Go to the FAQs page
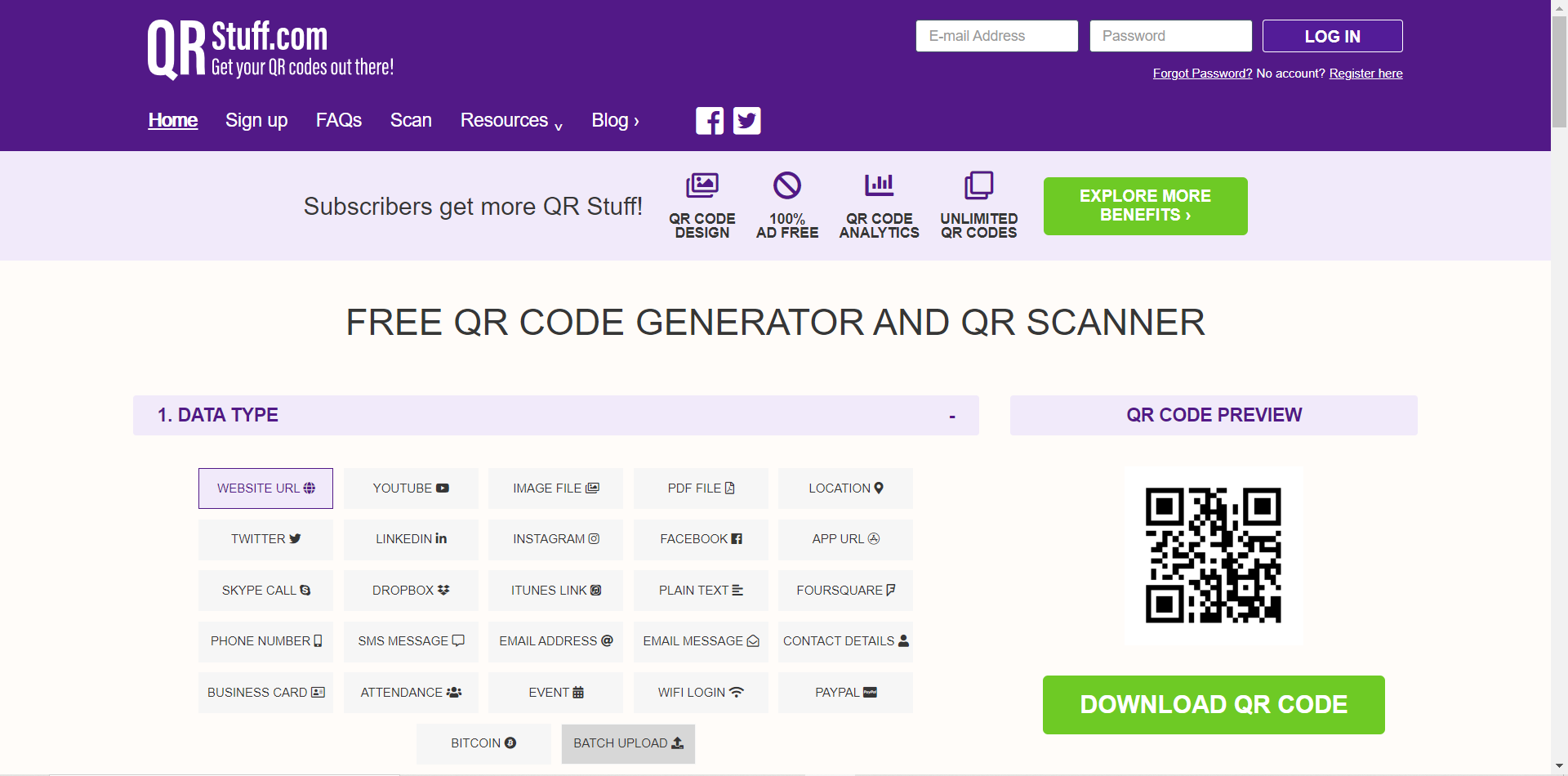The width and height of the screenshot is (1568, 776). (x=338, y=121)
